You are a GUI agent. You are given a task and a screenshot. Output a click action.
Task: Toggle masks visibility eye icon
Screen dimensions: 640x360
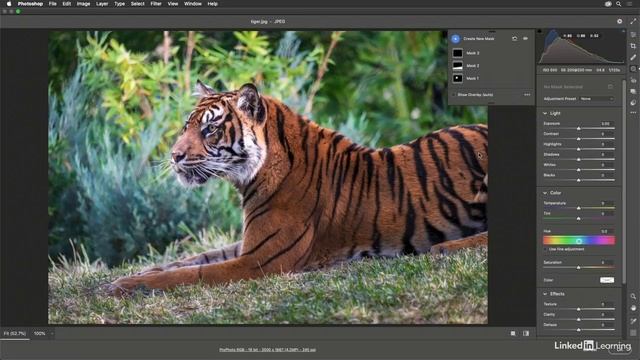(x=526, y=39)
